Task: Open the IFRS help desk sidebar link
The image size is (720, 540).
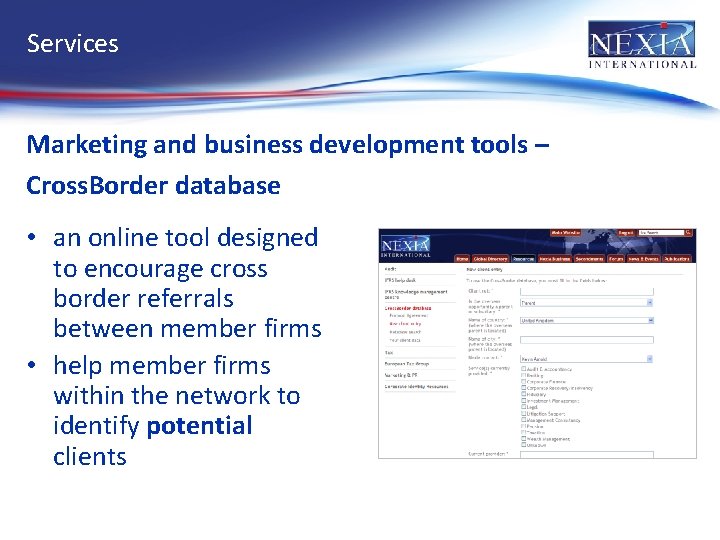Action: tap(400, 280)
